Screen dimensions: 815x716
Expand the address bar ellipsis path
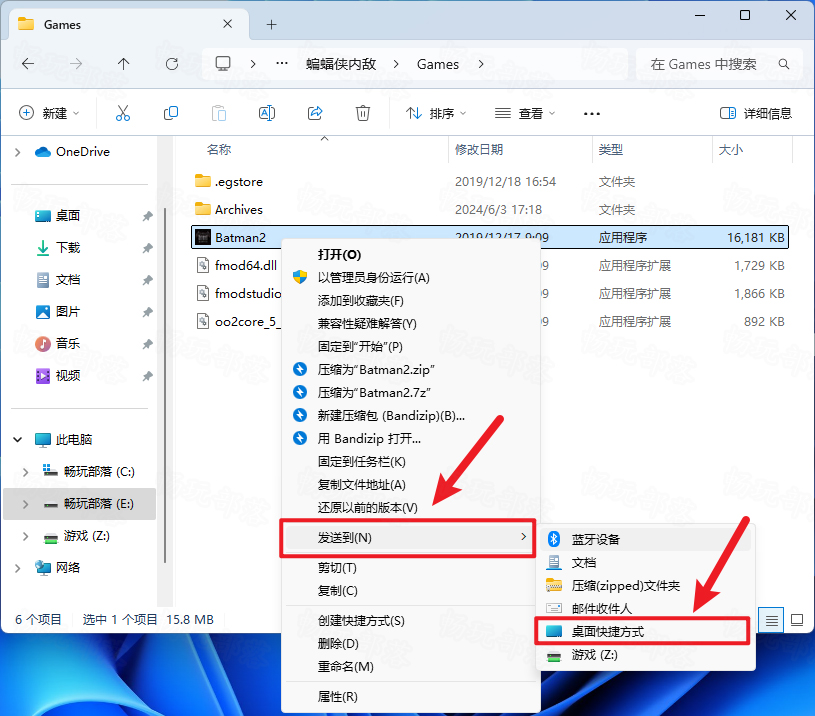pos(282,63)
